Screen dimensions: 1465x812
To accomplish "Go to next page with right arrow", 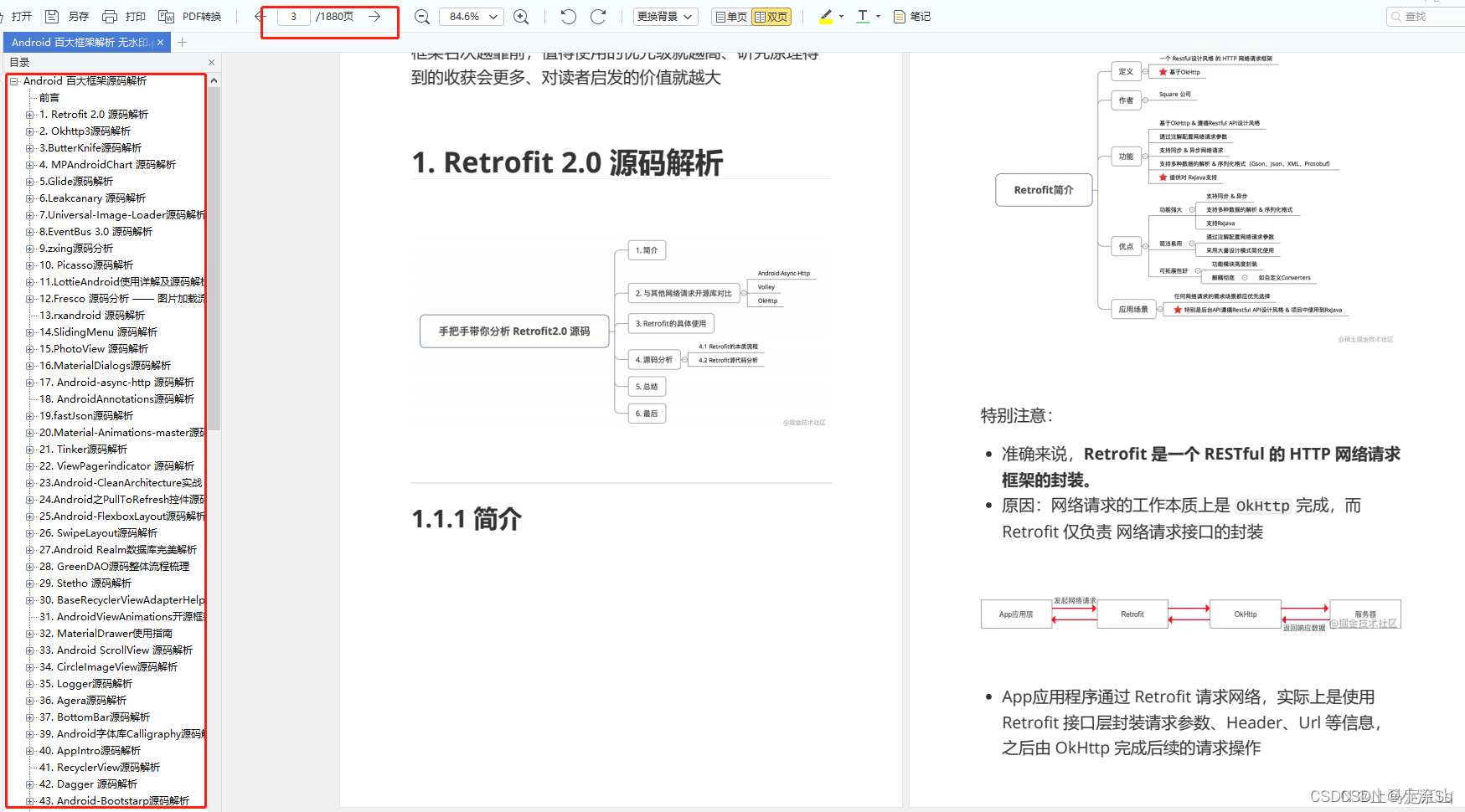I will tap(374, 16).
